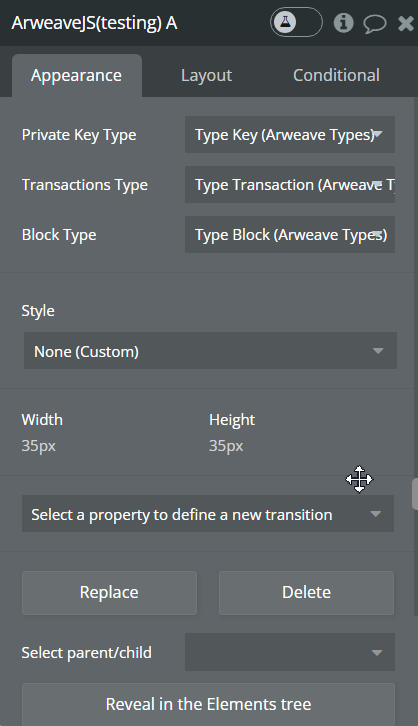Open the new transition property dropdown

point(208,514)
